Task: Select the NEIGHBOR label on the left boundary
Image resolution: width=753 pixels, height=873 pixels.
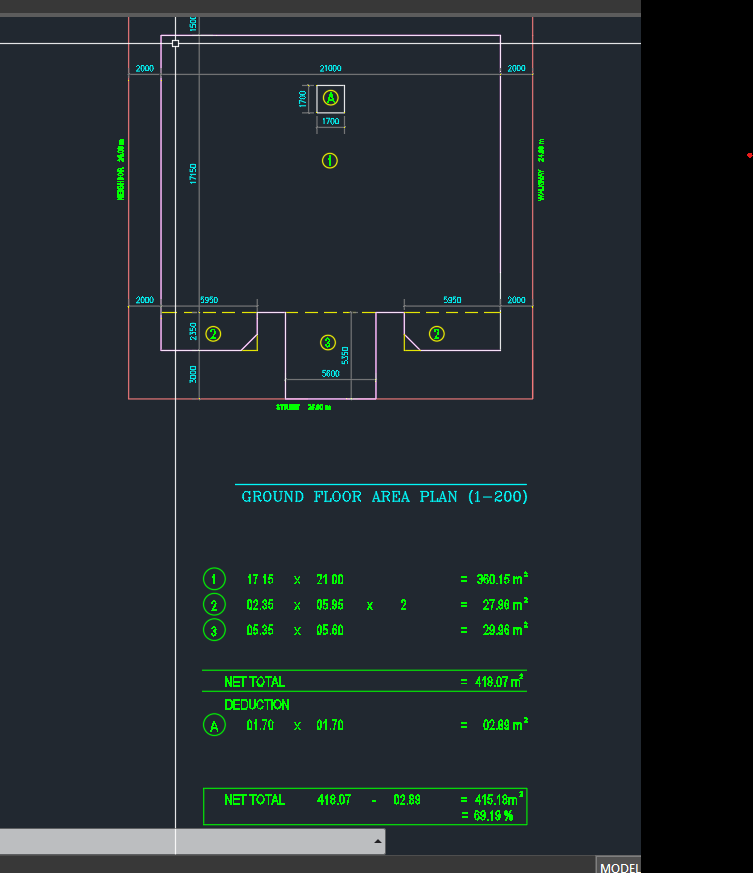Action: point(121,183)
